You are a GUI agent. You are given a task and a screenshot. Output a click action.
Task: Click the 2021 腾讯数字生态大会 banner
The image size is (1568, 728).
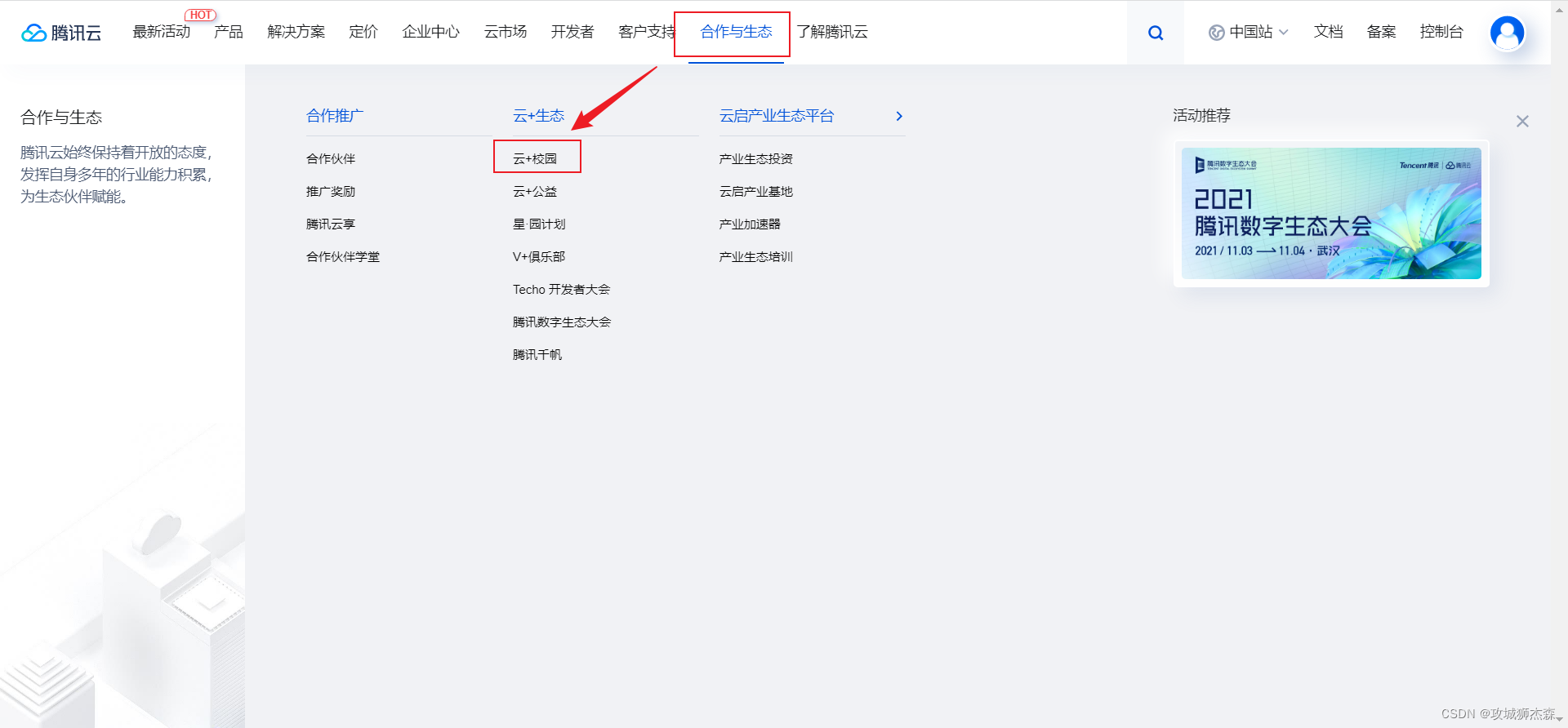[x=1331, y=213]
